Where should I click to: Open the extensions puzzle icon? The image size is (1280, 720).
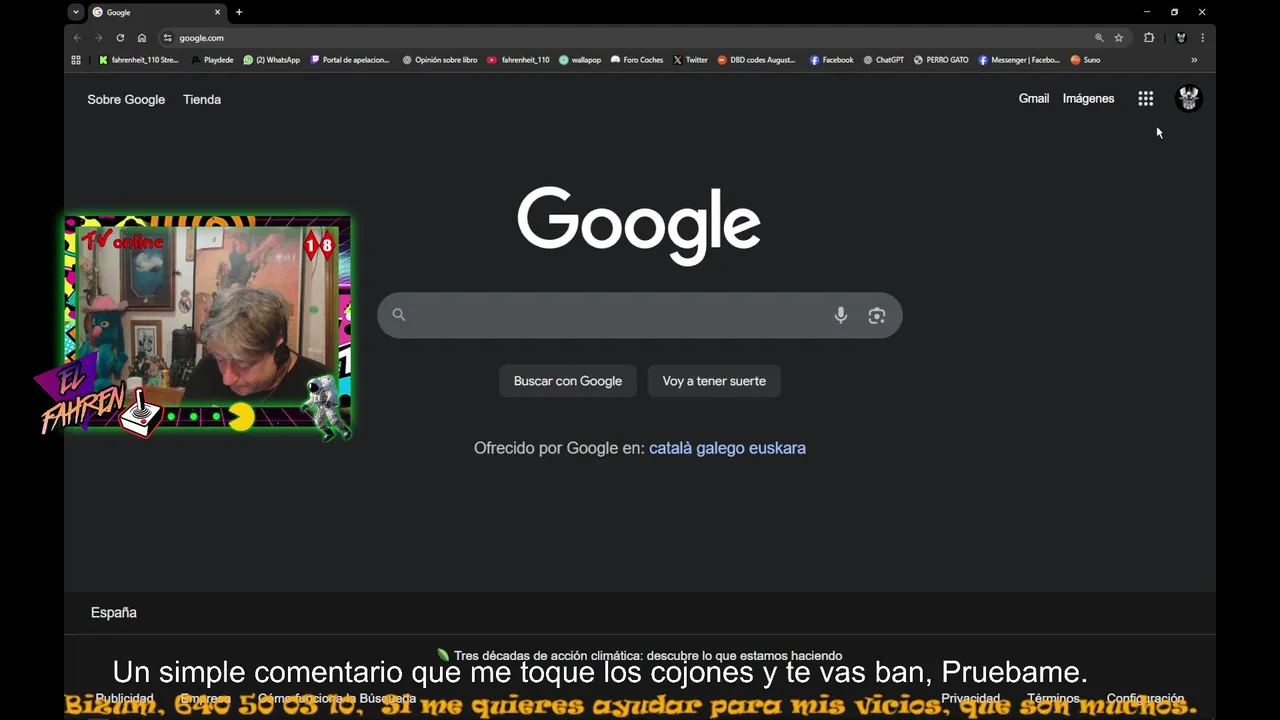[x=1149, y=38]
